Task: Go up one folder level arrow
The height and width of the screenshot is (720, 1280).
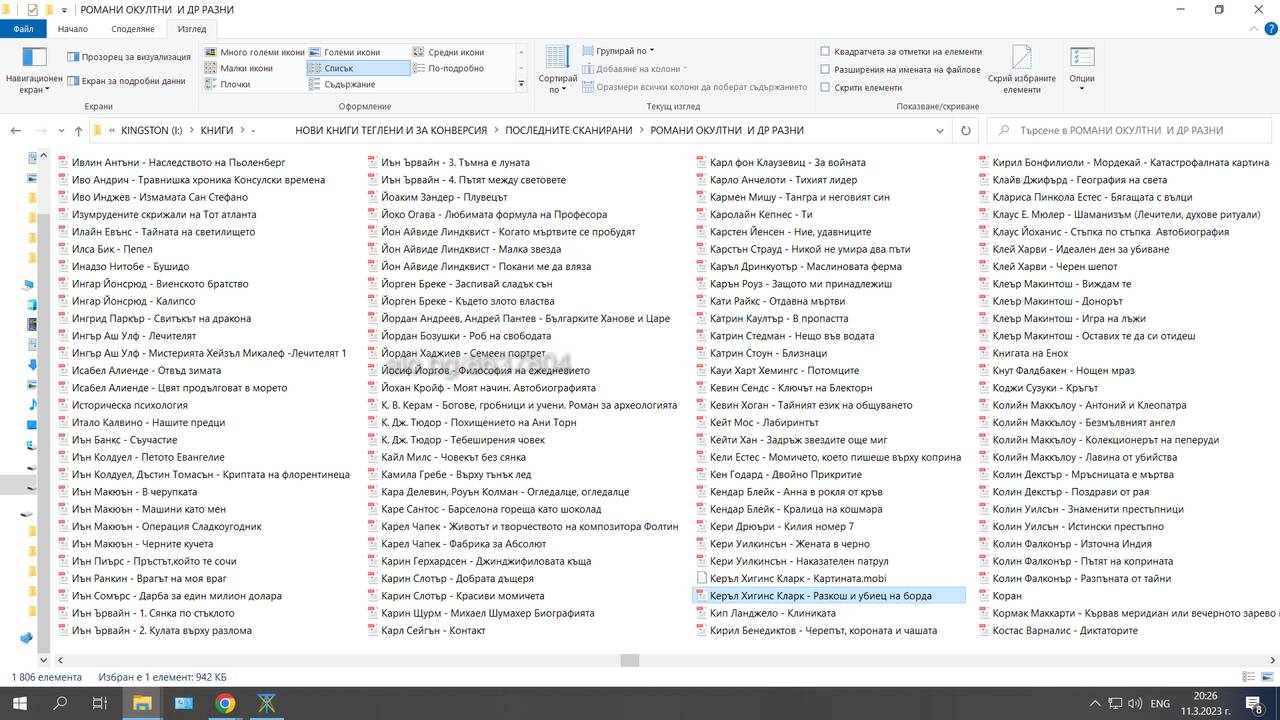Action: 78,130
